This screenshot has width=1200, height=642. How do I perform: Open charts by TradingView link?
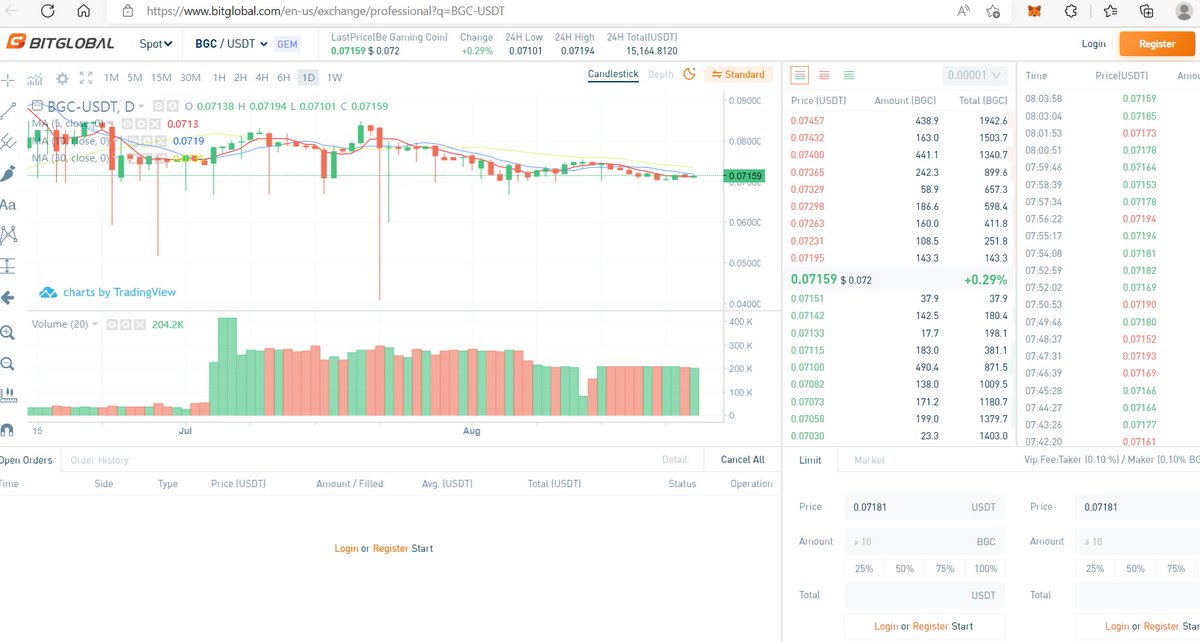[108, 292]
